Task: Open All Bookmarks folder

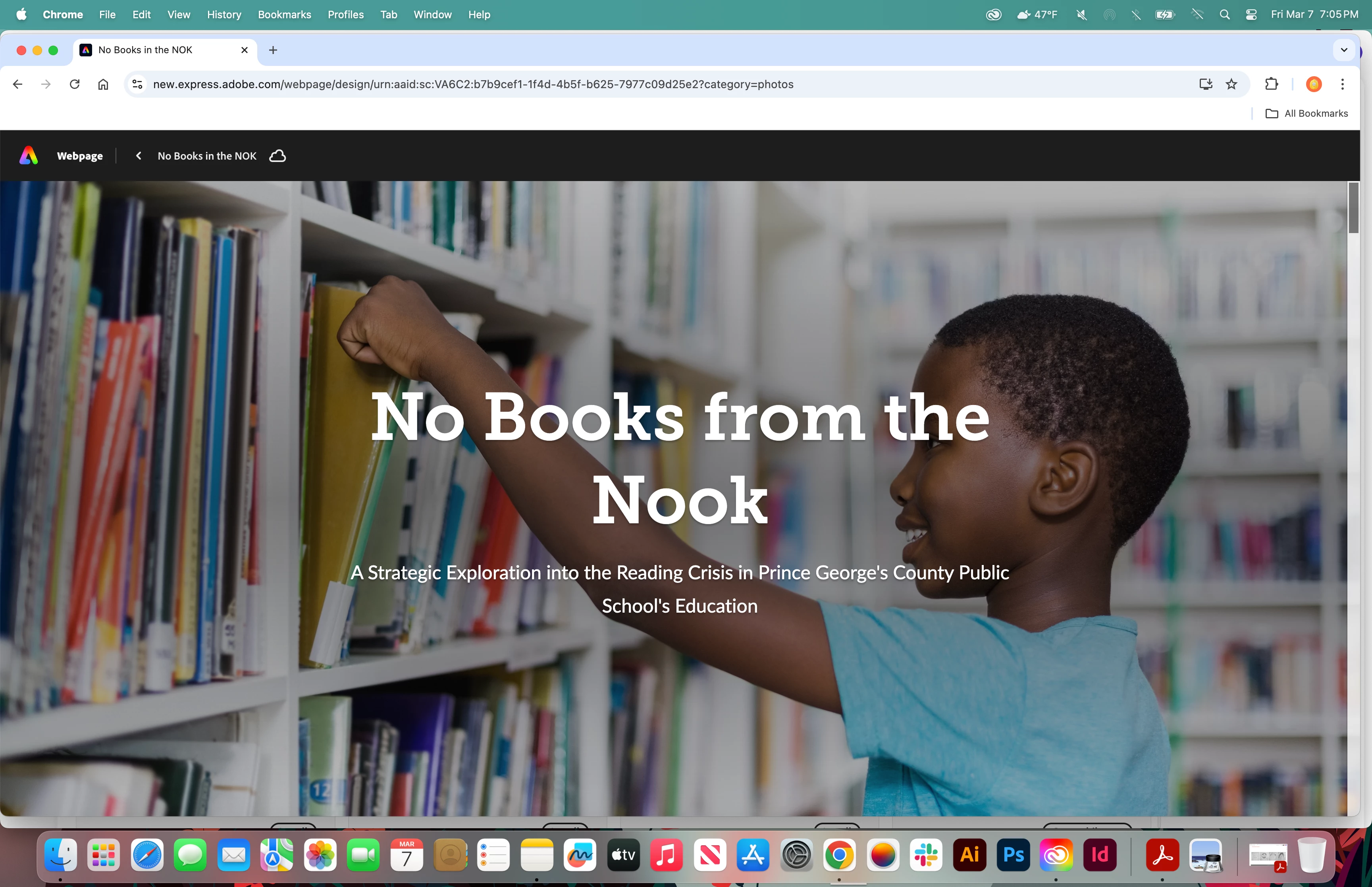Action: 1306,114
